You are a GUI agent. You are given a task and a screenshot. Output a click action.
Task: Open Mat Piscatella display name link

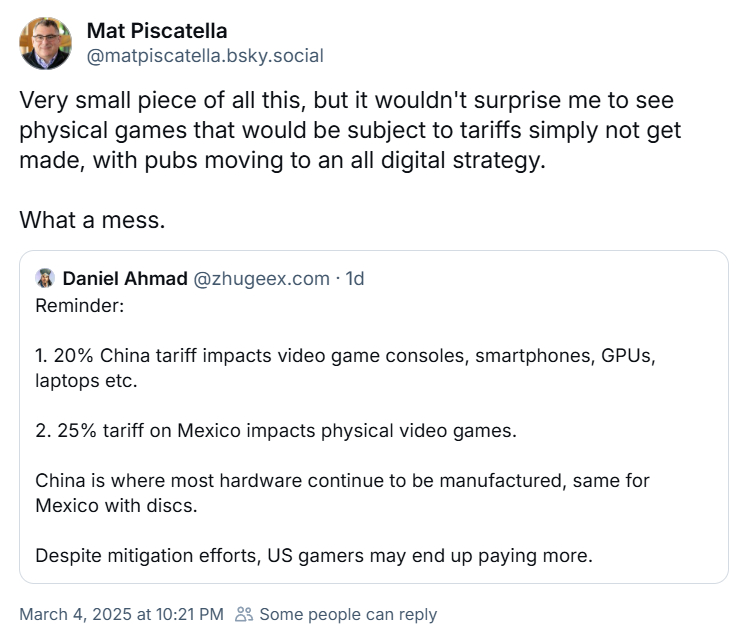click(x=157, y=31)
